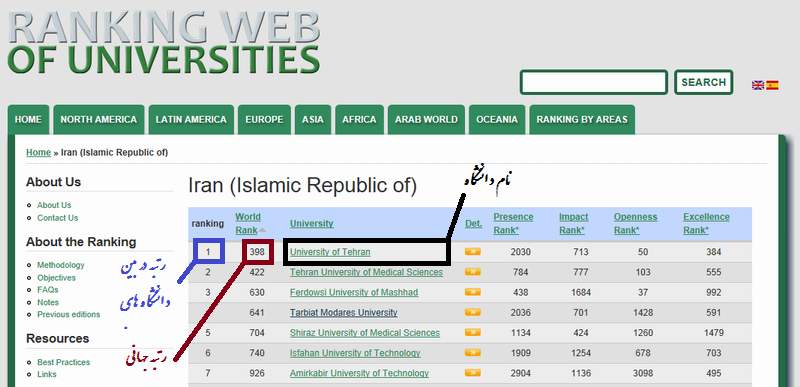800x387 pixels.
Task: Open the LATIN AMERICA tab
Action: [x=191, y=119]
